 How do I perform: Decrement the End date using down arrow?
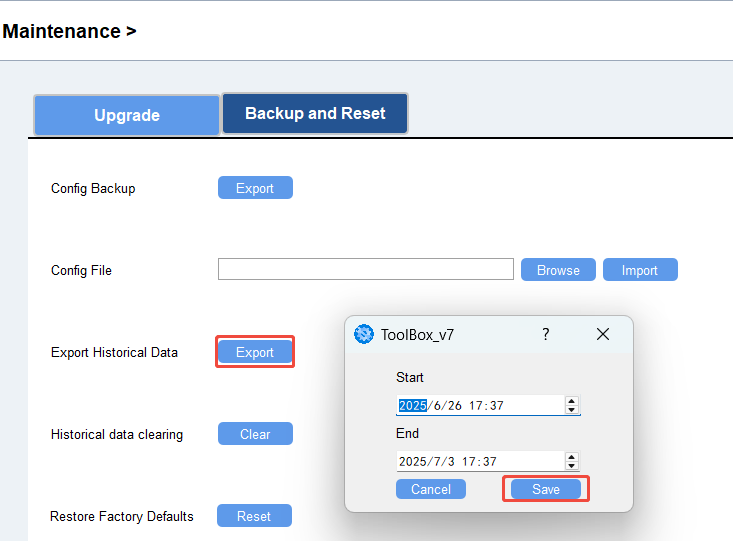pyautogui.click(x=572, y=466)
